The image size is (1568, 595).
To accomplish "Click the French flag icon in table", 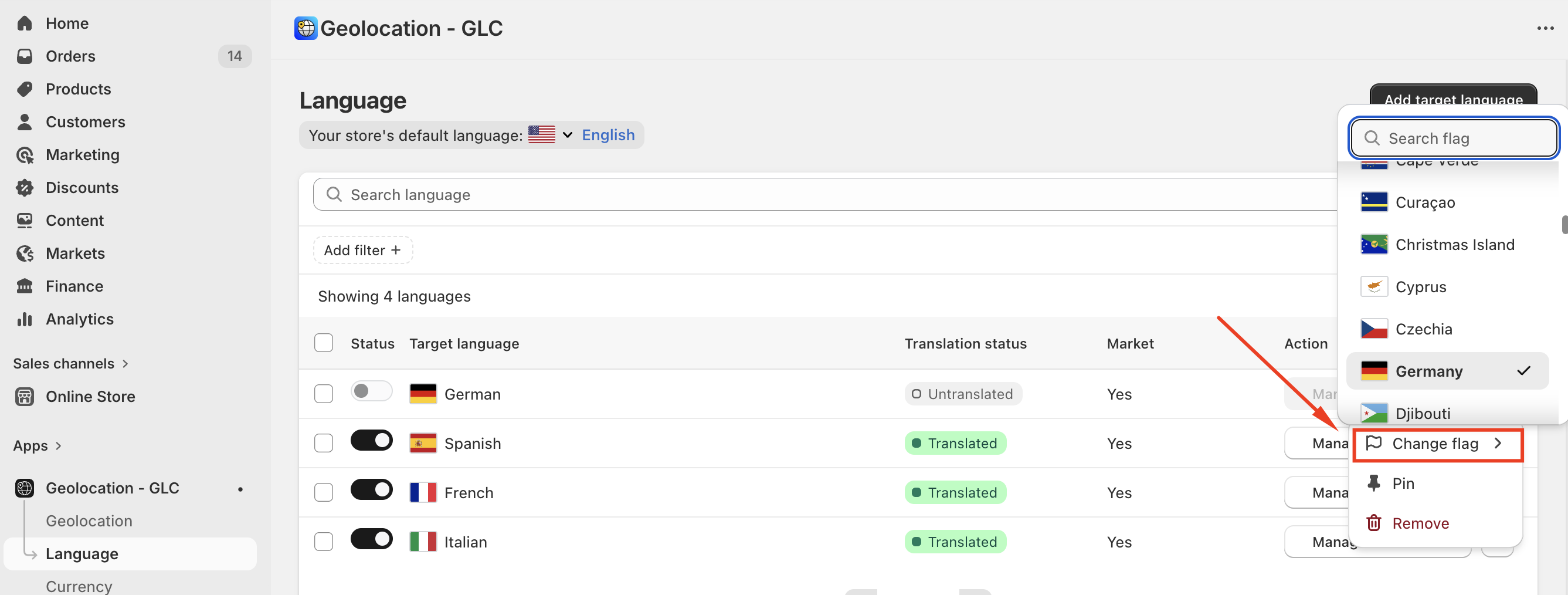I will pos(423,493).
